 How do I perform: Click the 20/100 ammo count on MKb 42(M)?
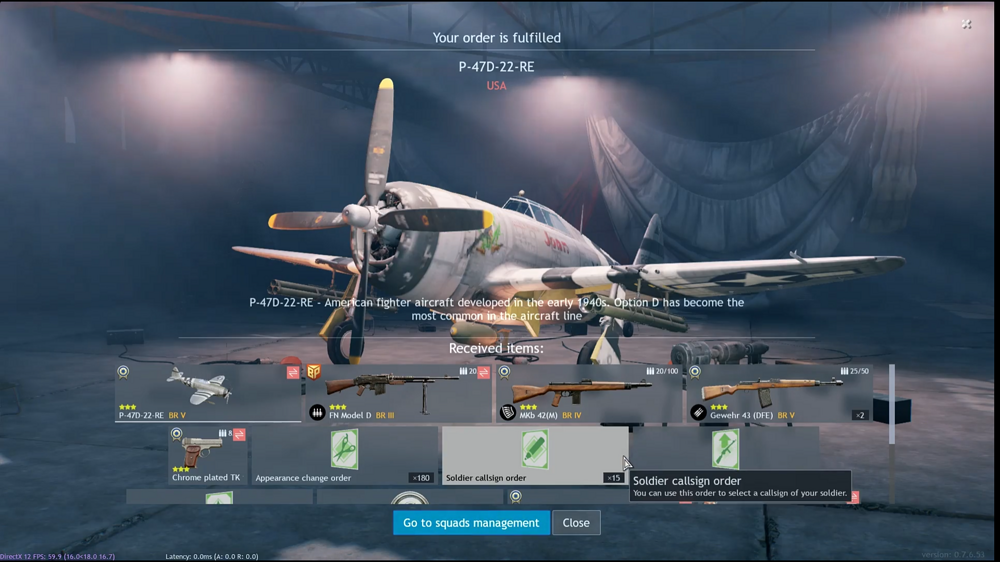coord(663,371)
